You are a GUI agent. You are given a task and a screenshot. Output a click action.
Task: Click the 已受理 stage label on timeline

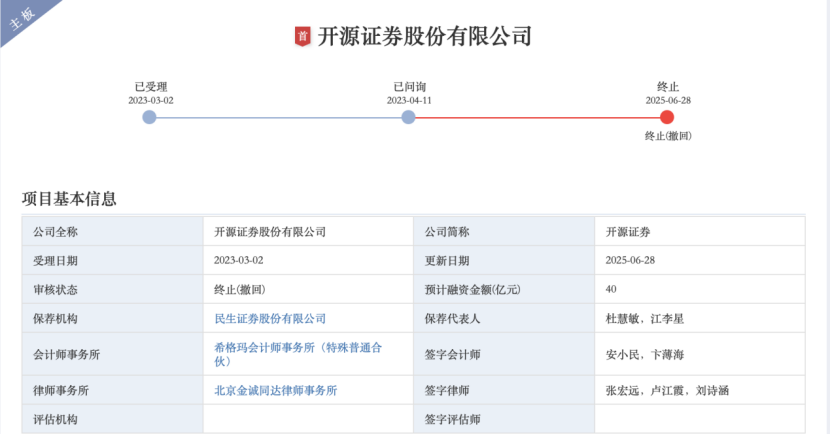[x=151, y=86]
